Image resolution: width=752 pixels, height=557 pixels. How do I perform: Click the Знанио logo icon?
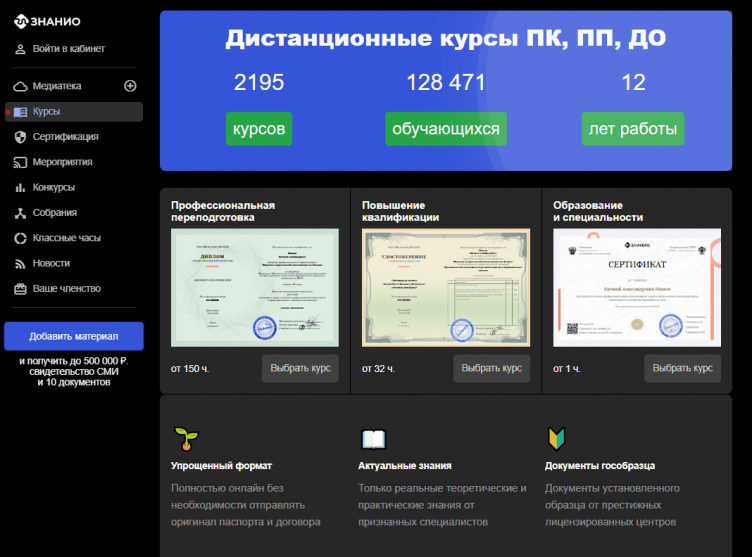(x=21, y=21)
